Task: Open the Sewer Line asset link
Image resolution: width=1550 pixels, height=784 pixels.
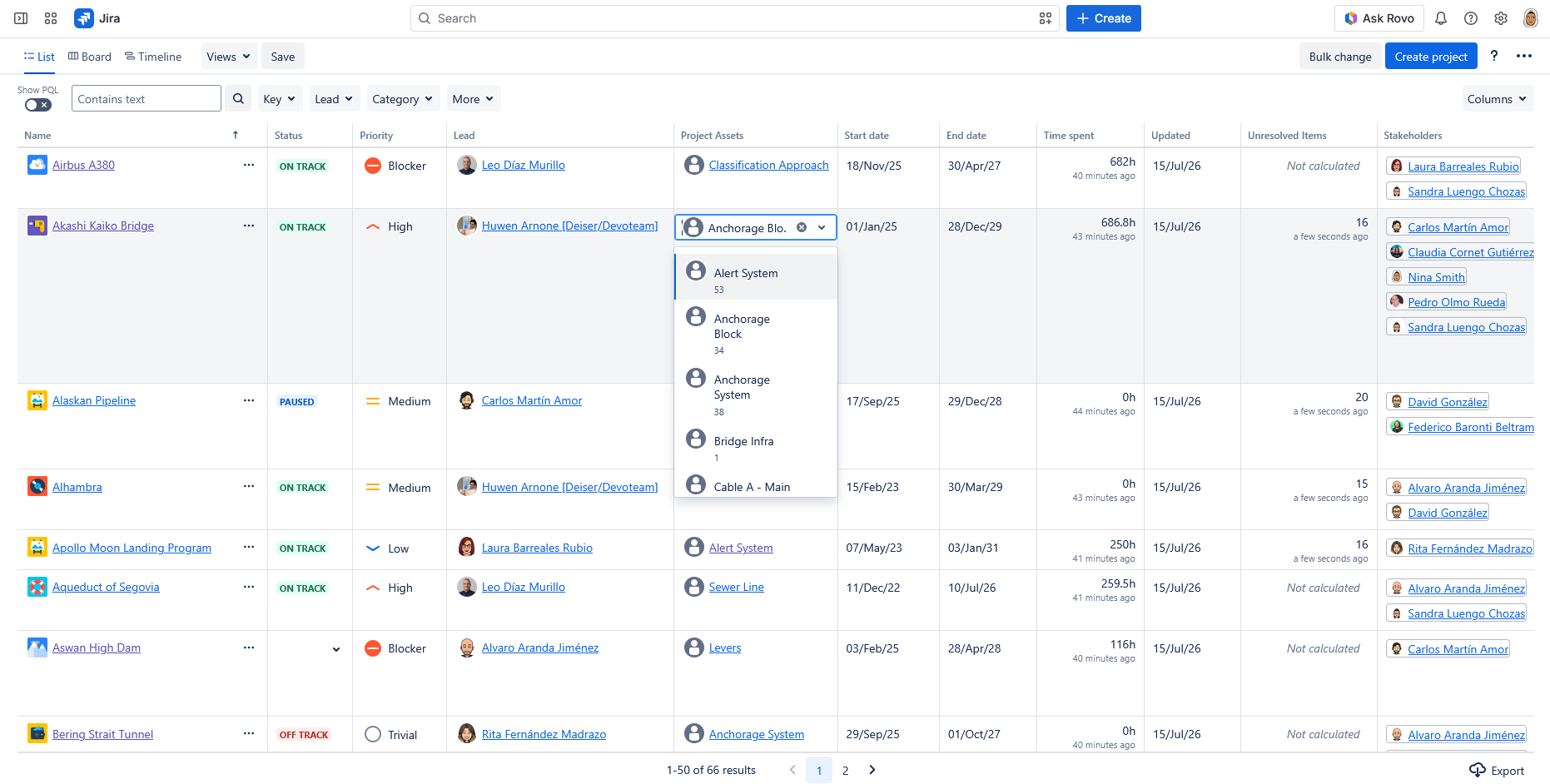Action: coord(737,587)
